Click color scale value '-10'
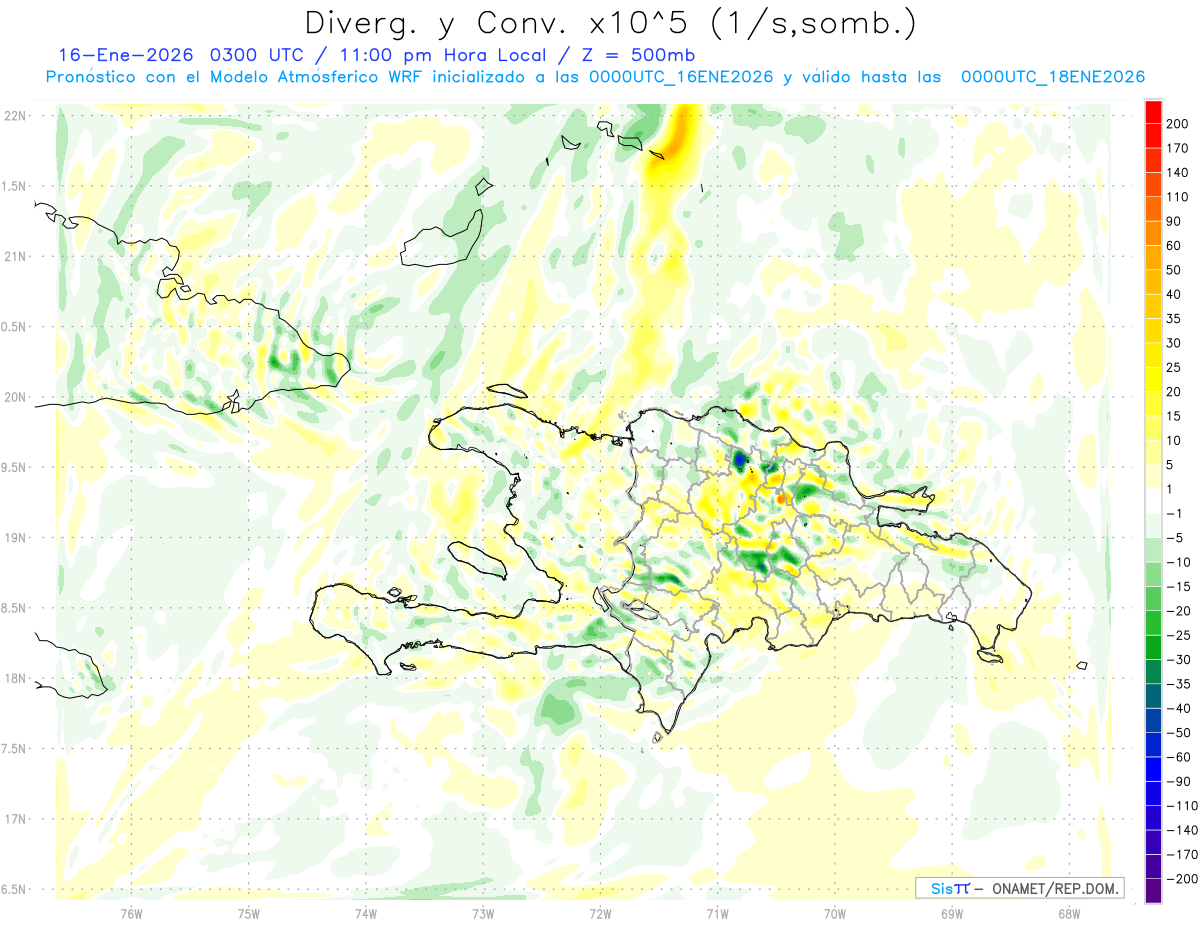Viewport: 1200px width, 927px height. tap(1180, 562)
